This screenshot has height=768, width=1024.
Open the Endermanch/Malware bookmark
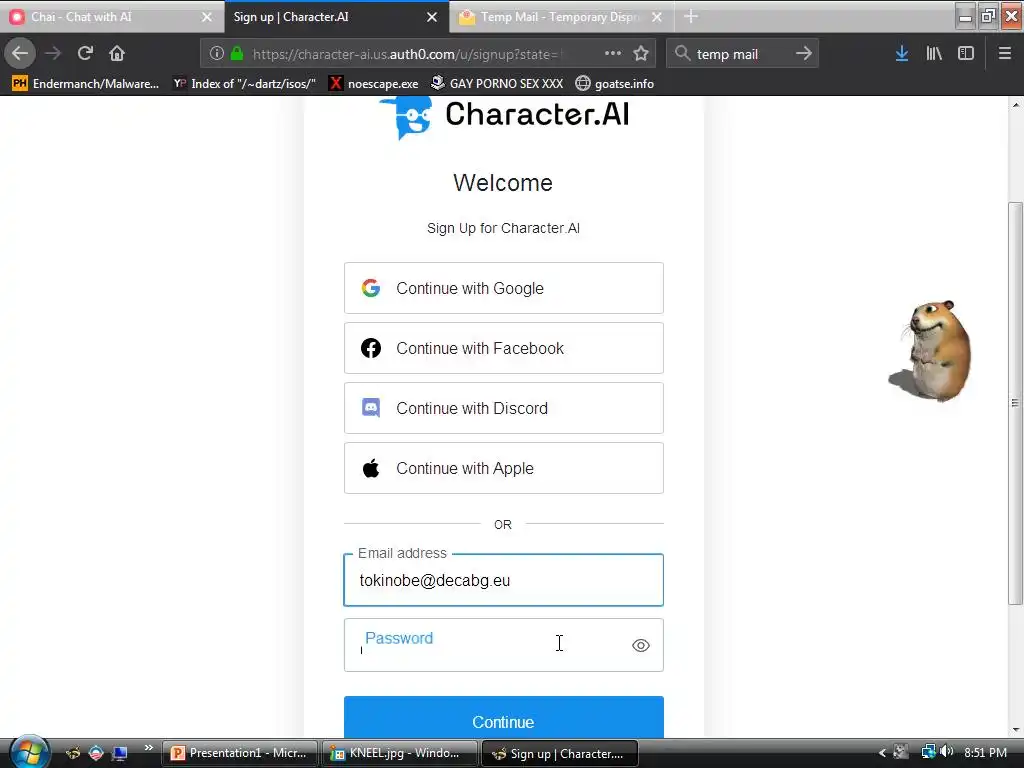coord(86,84)
